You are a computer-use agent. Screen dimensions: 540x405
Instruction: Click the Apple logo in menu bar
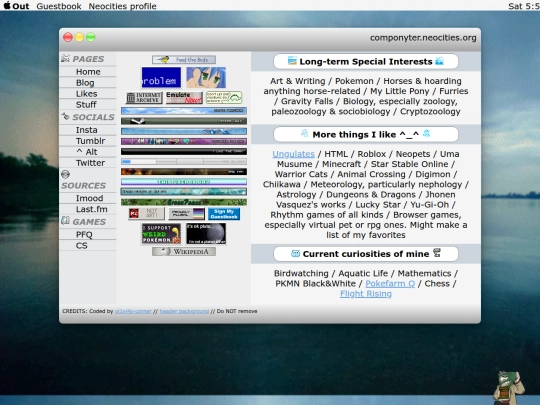tap(7, 6)
